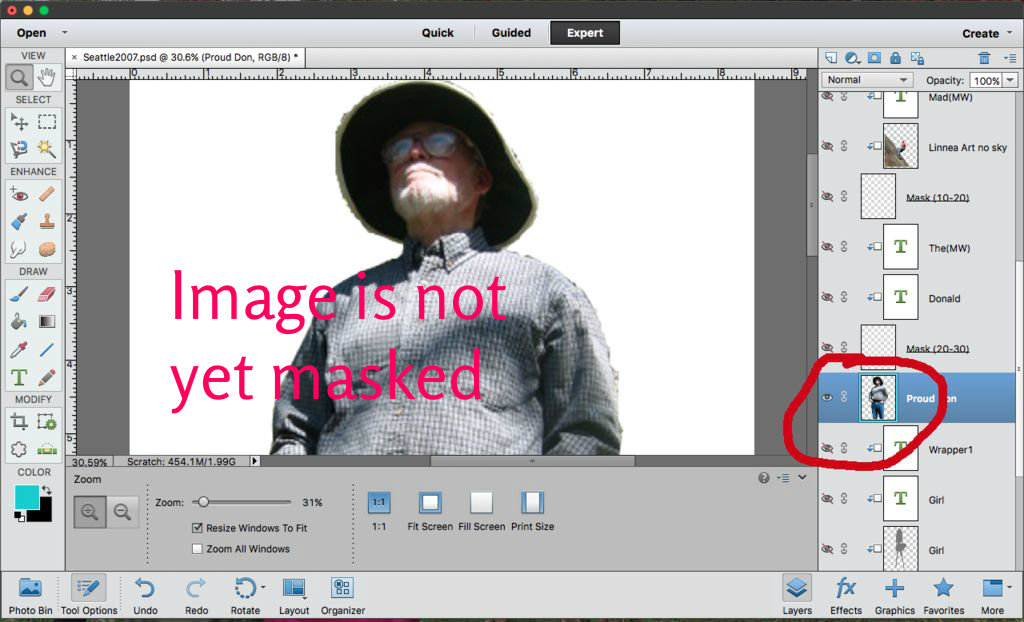Choose Zoom Out mode button
The image size is (1024, 622).
[123, 512]
